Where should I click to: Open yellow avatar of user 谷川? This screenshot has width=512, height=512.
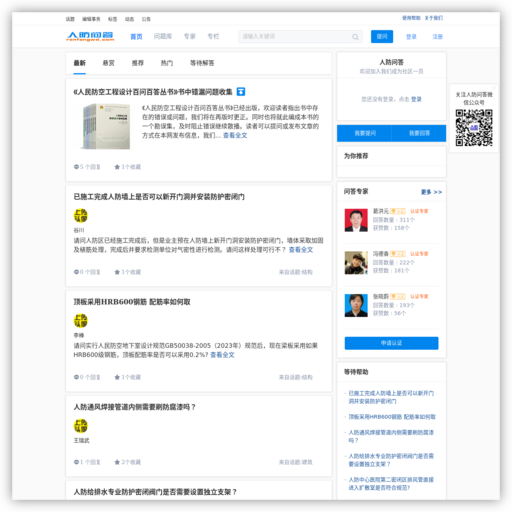81,215
